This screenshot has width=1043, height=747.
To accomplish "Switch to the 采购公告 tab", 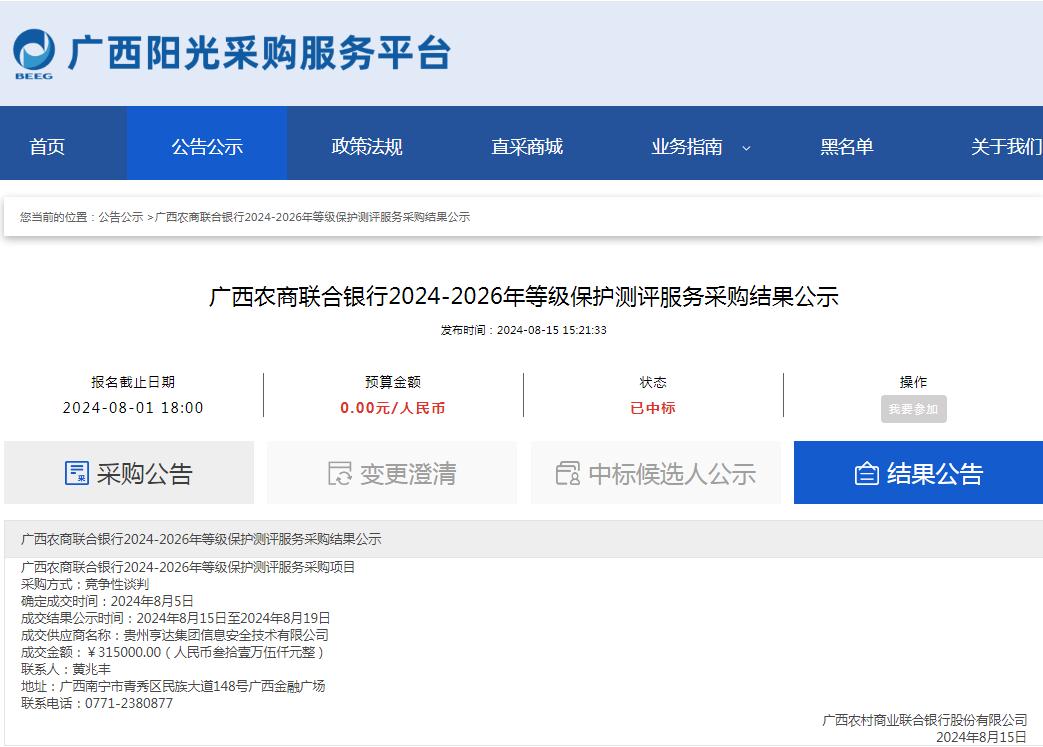I will tap(129, 472).
